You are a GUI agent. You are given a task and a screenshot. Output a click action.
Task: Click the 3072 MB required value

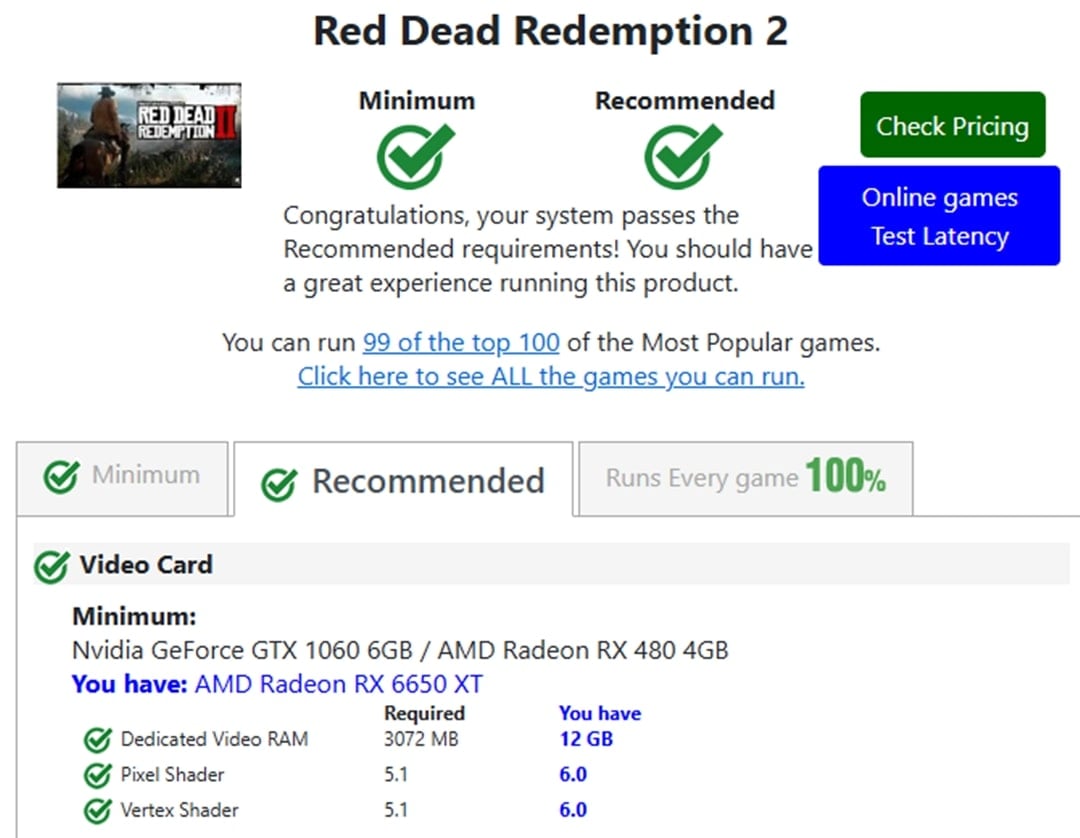point(421,739)
